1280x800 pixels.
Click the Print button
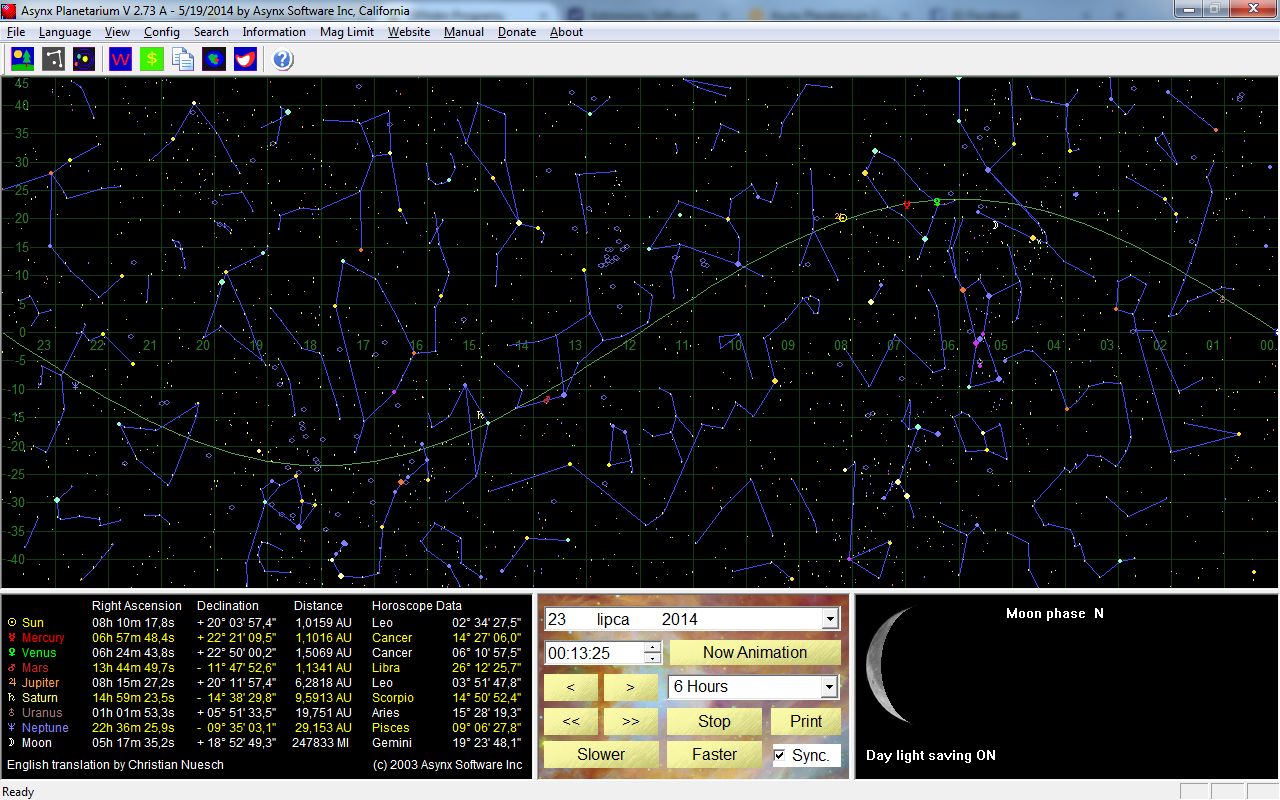coord(806,722)
